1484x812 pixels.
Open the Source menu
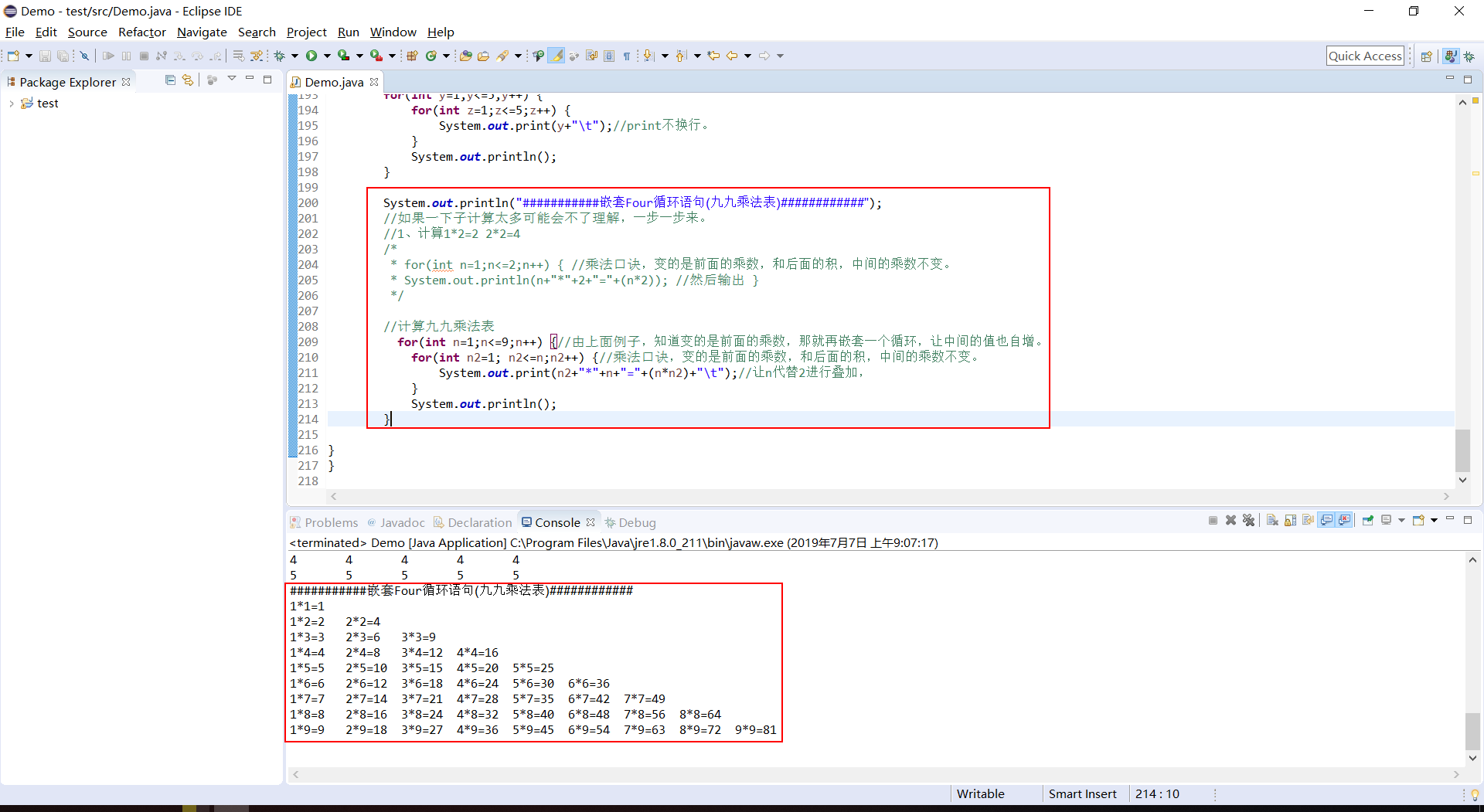[87, 32]
